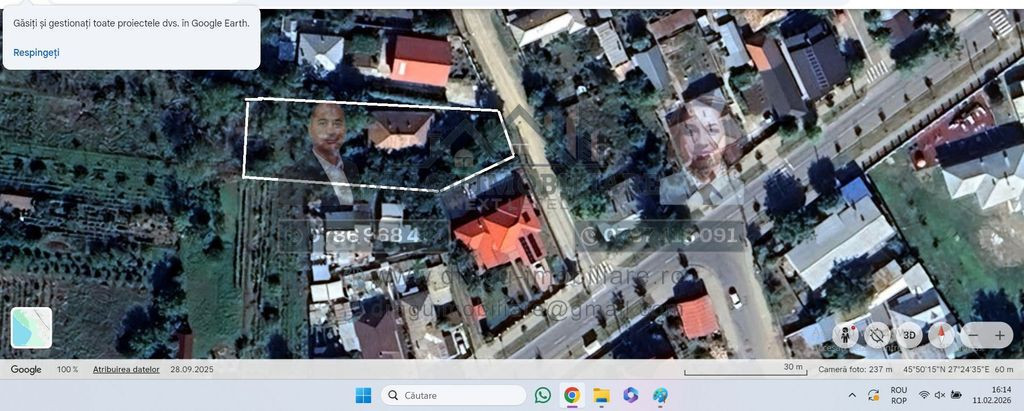The image size is (1024, 411).
Task: Open the clock and date panel
Action: pyautogui.click(x=1000, y=395)
